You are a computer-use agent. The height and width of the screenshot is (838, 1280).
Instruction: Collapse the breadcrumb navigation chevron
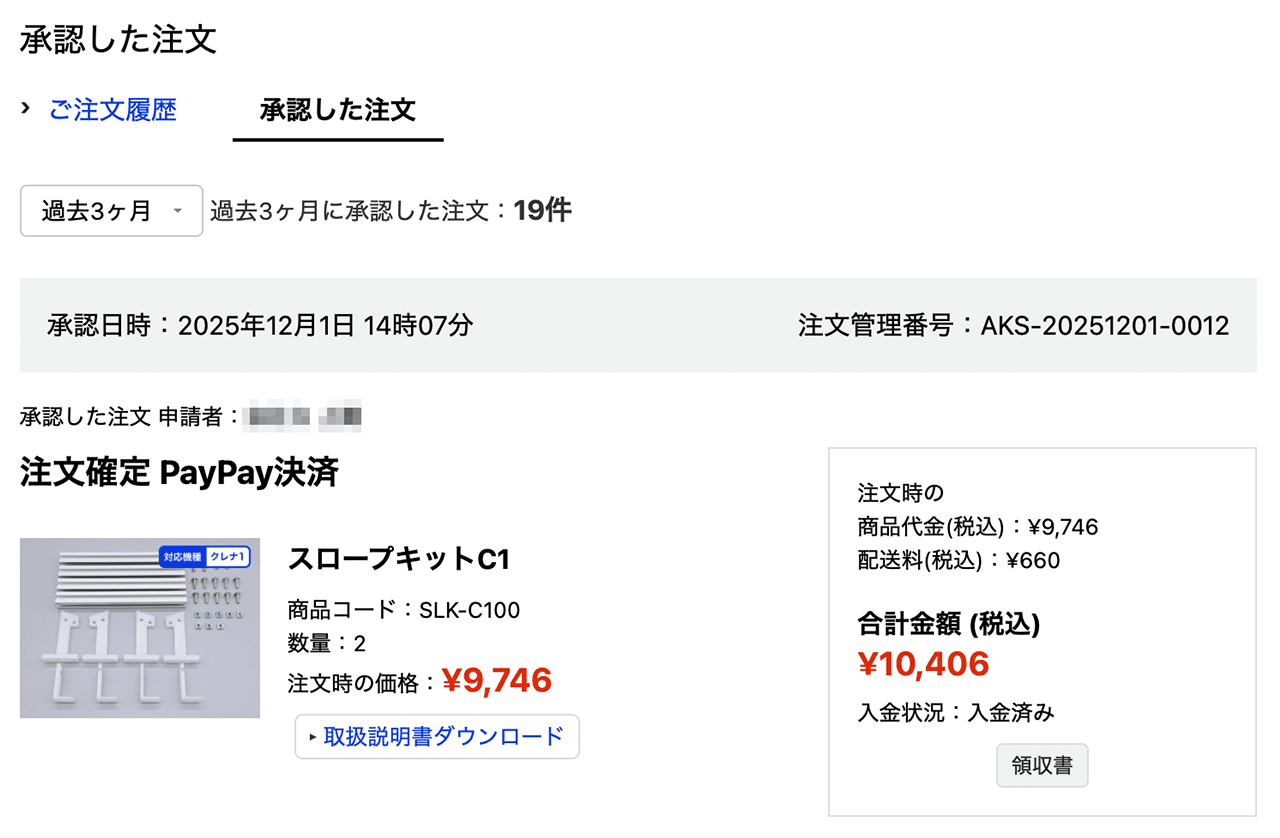[25, 110]
